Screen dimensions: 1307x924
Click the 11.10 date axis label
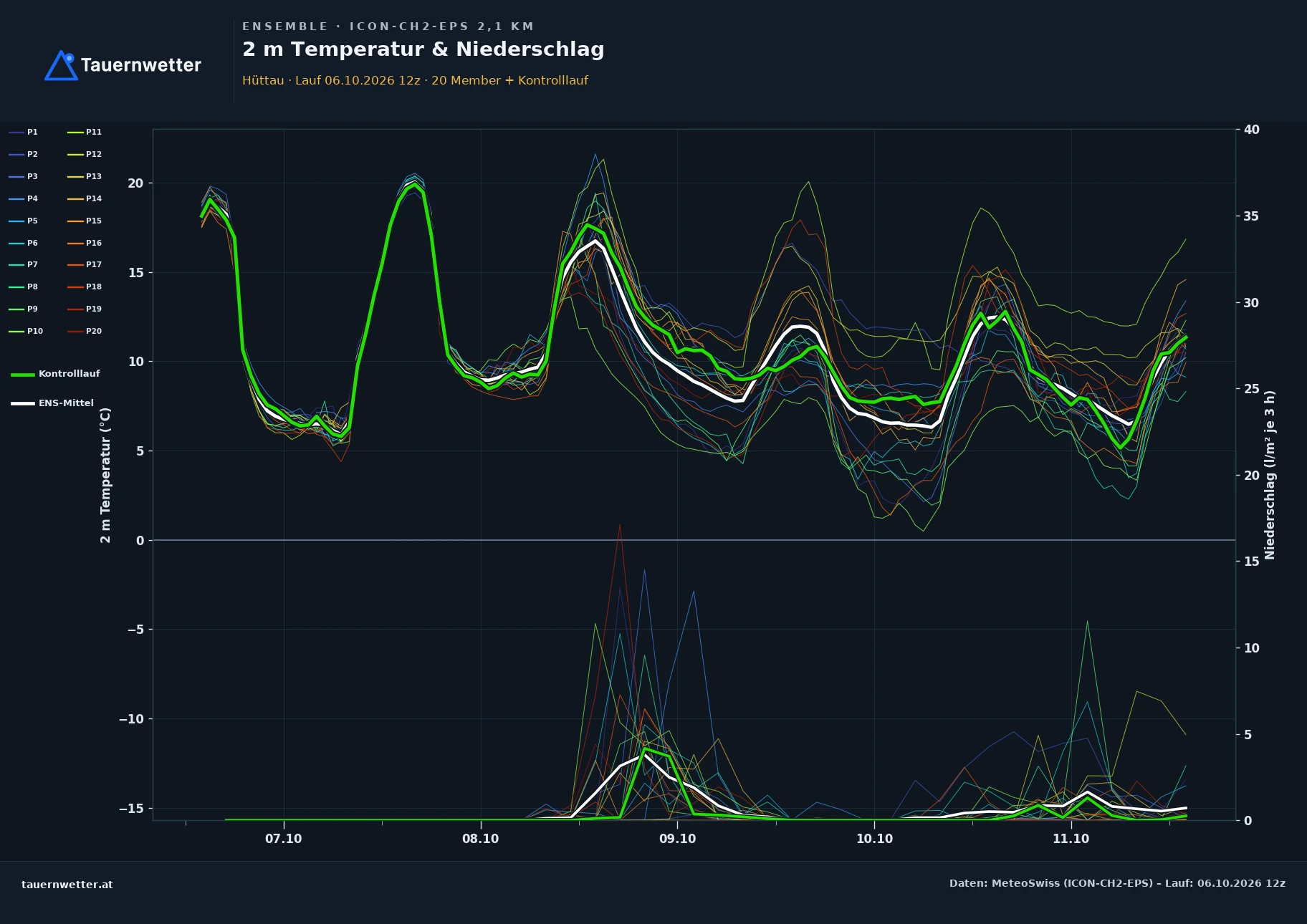[x=1071, y=839]
